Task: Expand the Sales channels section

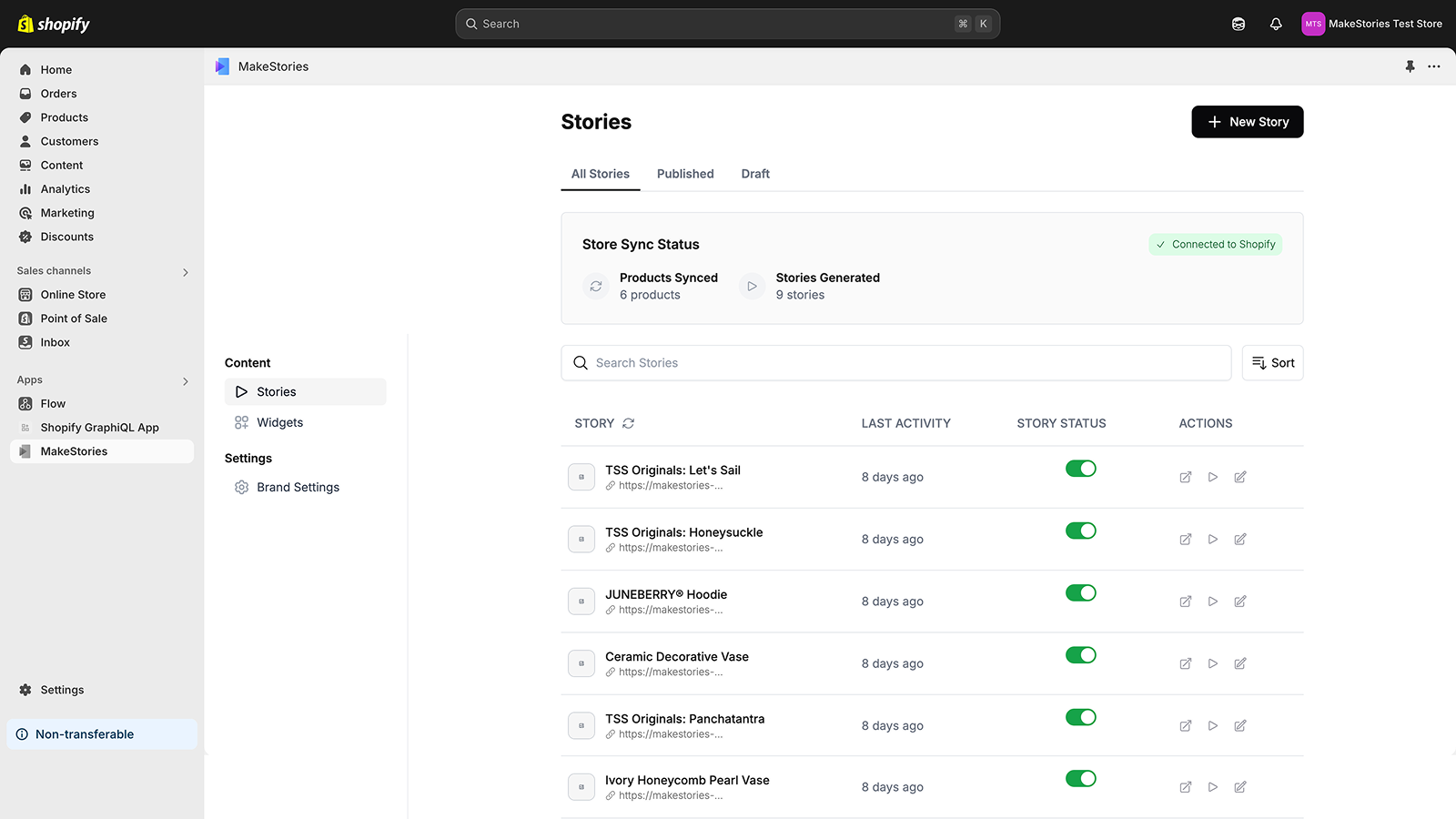Action: (185, 271)
